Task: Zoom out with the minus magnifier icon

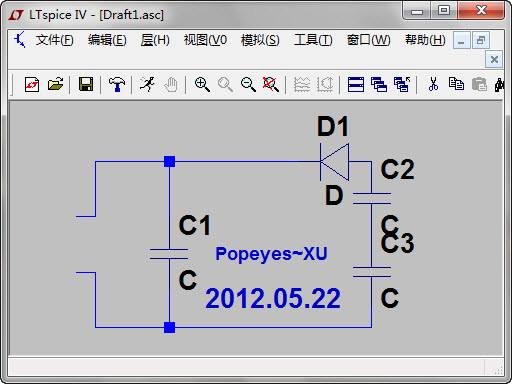Action: click(x=248, y=84)
